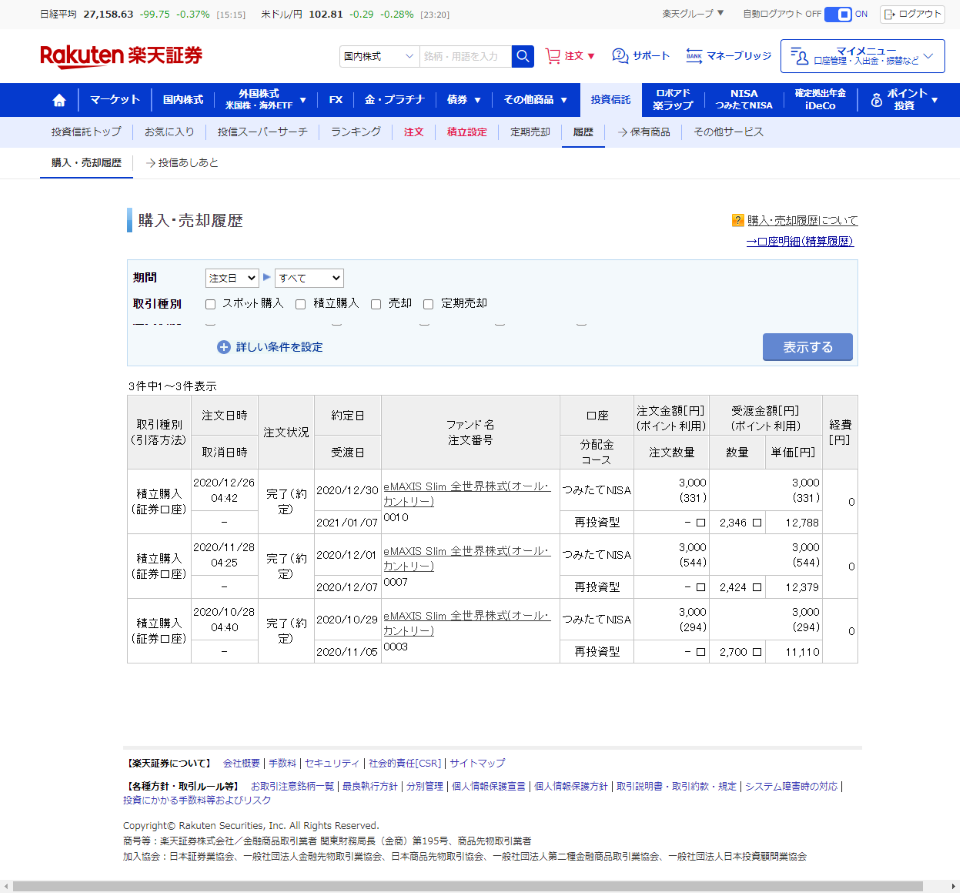Toggle the auto logout switch
This screenshot has height=893, width=960.
click(x=838, y=14)
